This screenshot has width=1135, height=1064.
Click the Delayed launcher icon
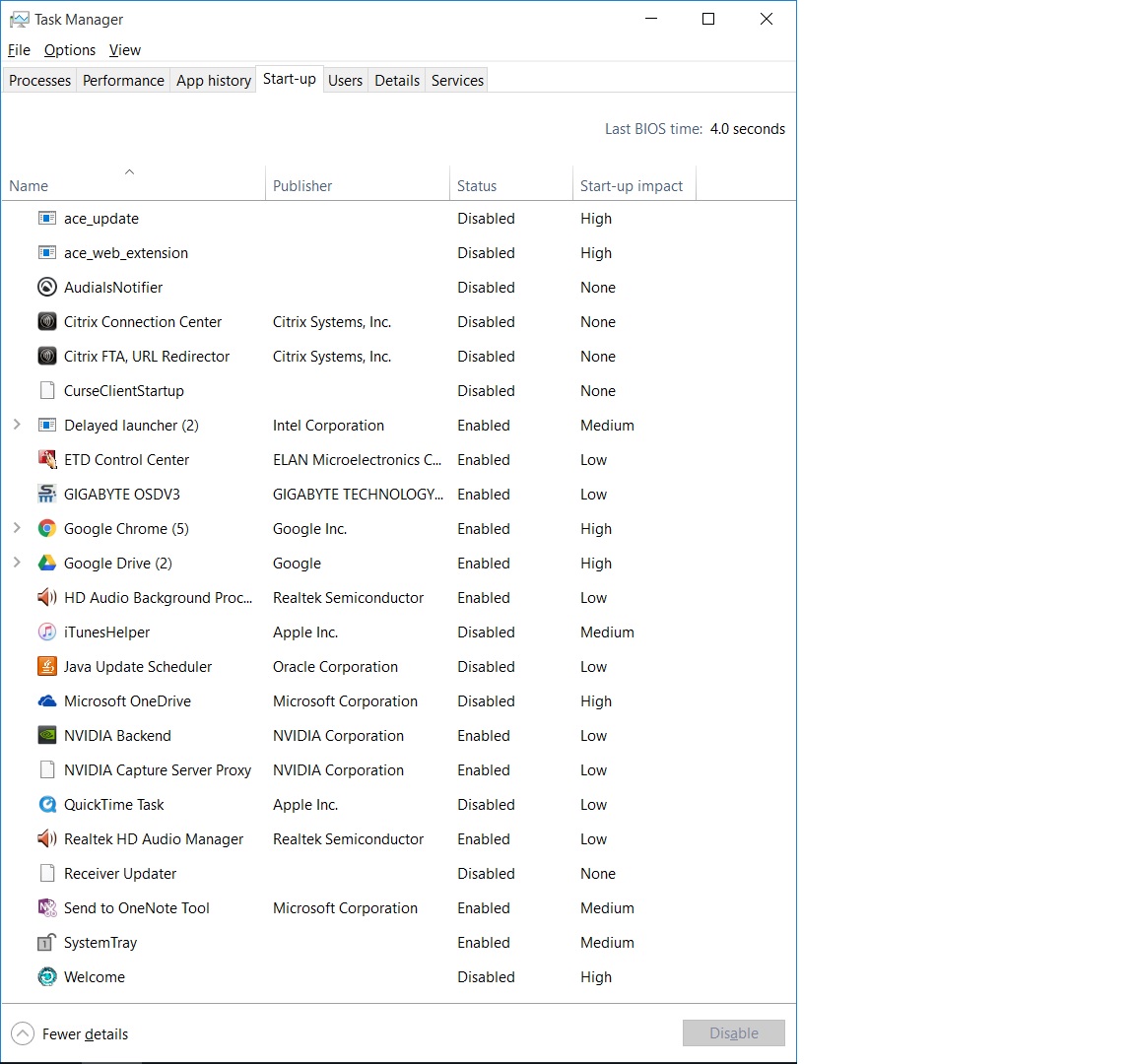coord(47,426)
